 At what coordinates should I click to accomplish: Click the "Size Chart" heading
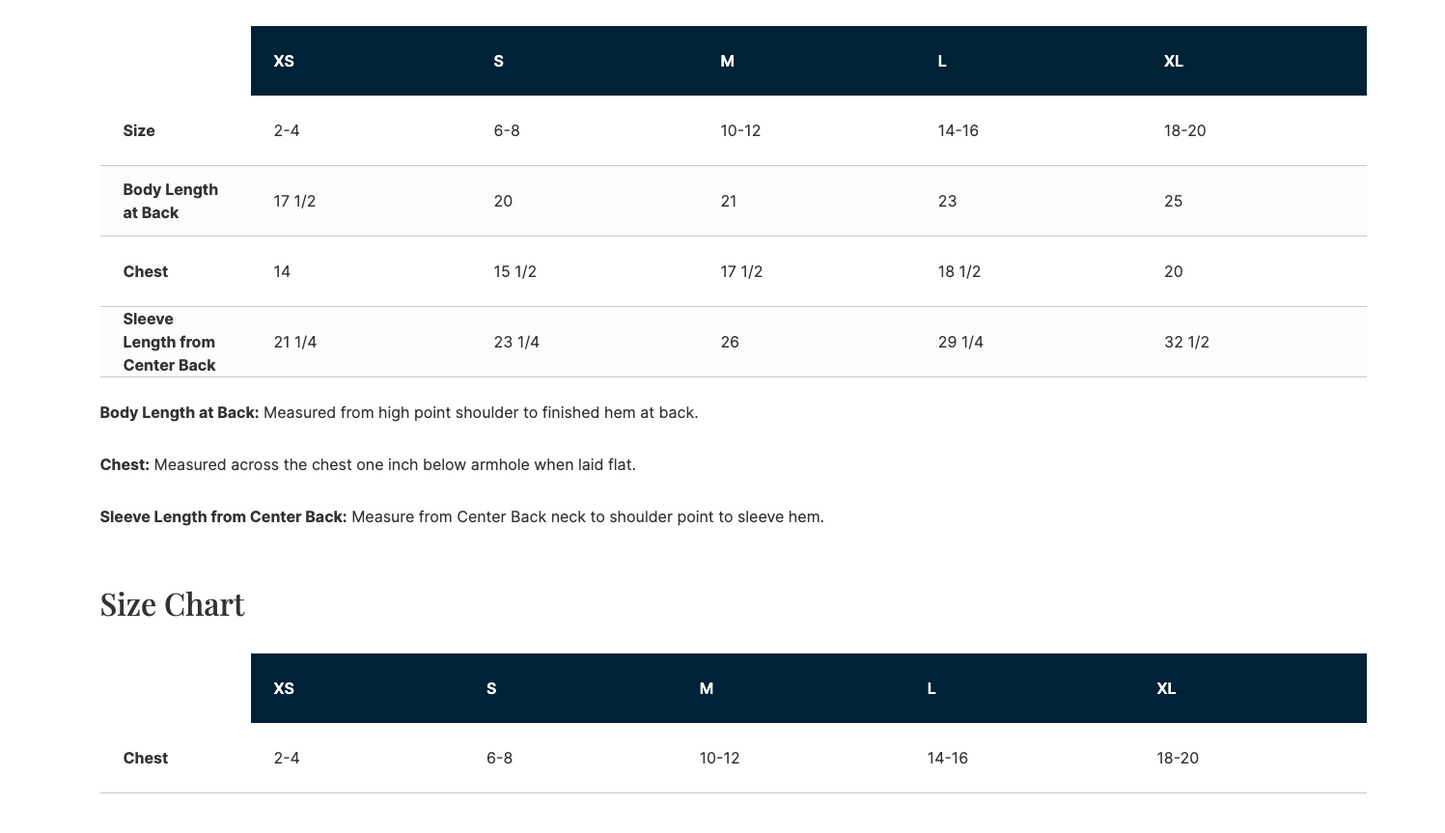click(172, 604)
